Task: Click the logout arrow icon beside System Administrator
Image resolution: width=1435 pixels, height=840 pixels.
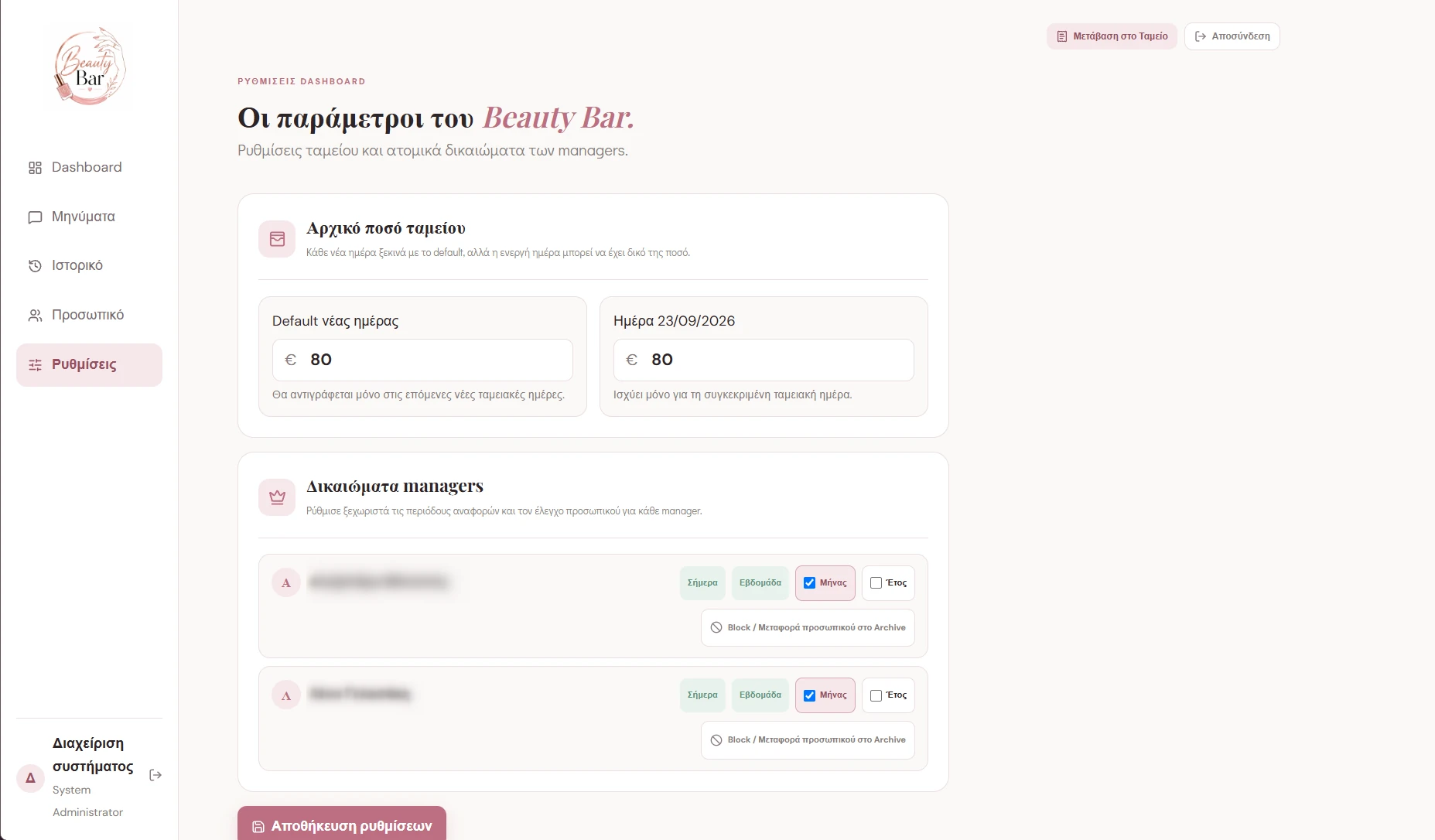Action: pyautogui.click(x=155, y=775)
